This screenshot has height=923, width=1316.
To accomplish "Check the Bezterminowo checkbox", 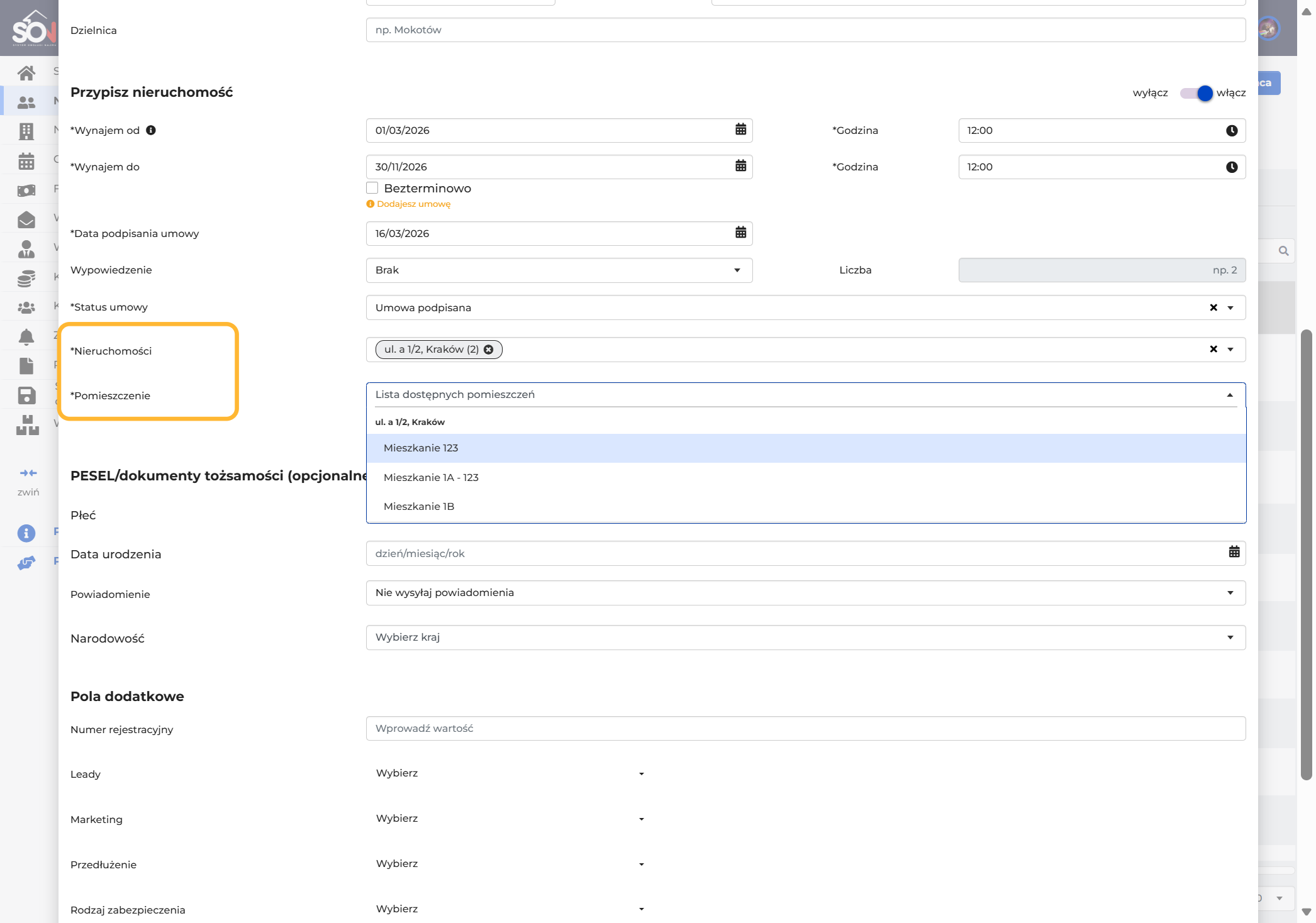I will pos(372,188).
